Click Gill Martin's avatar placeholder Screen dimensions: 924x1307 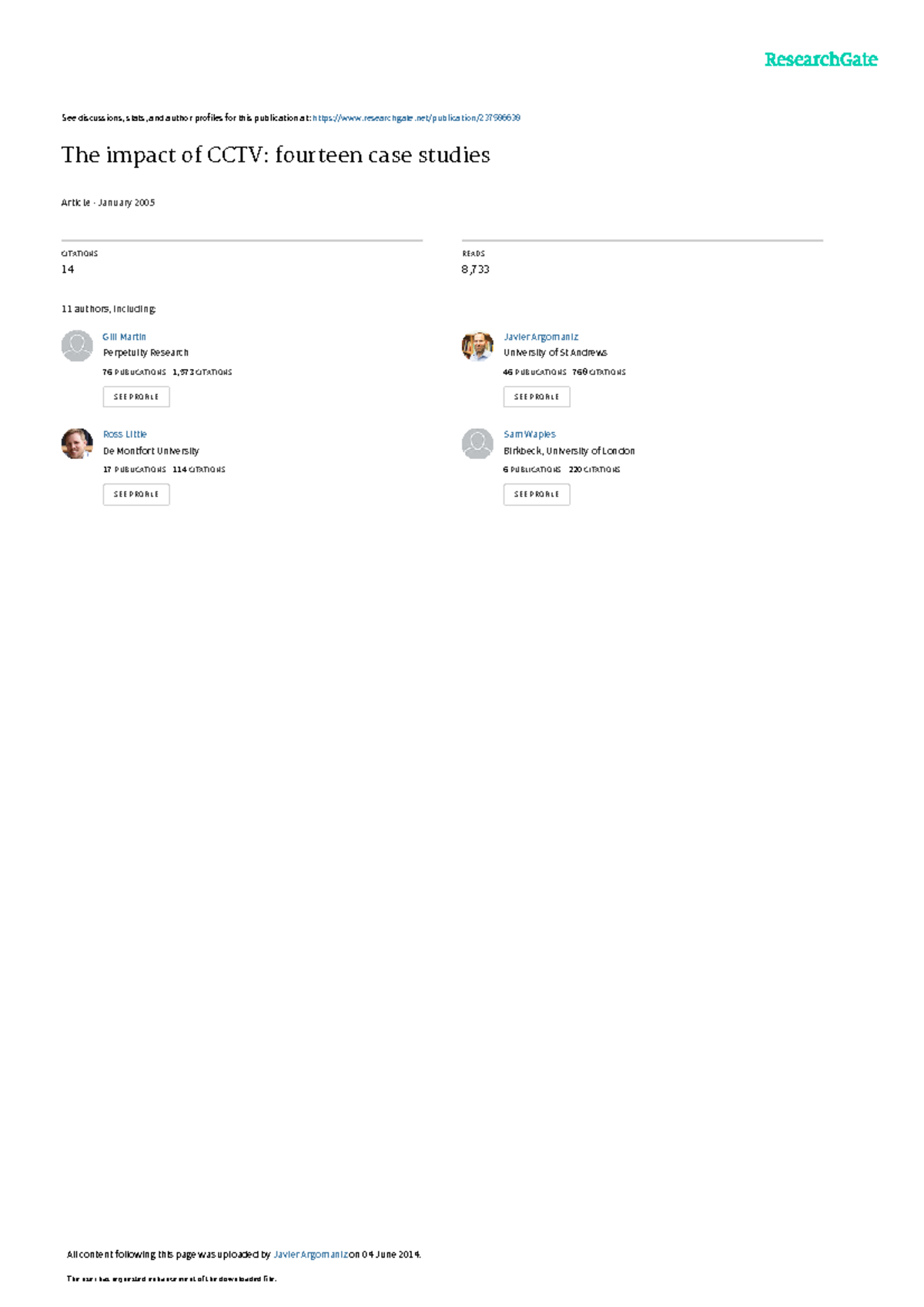coord(77,346)
